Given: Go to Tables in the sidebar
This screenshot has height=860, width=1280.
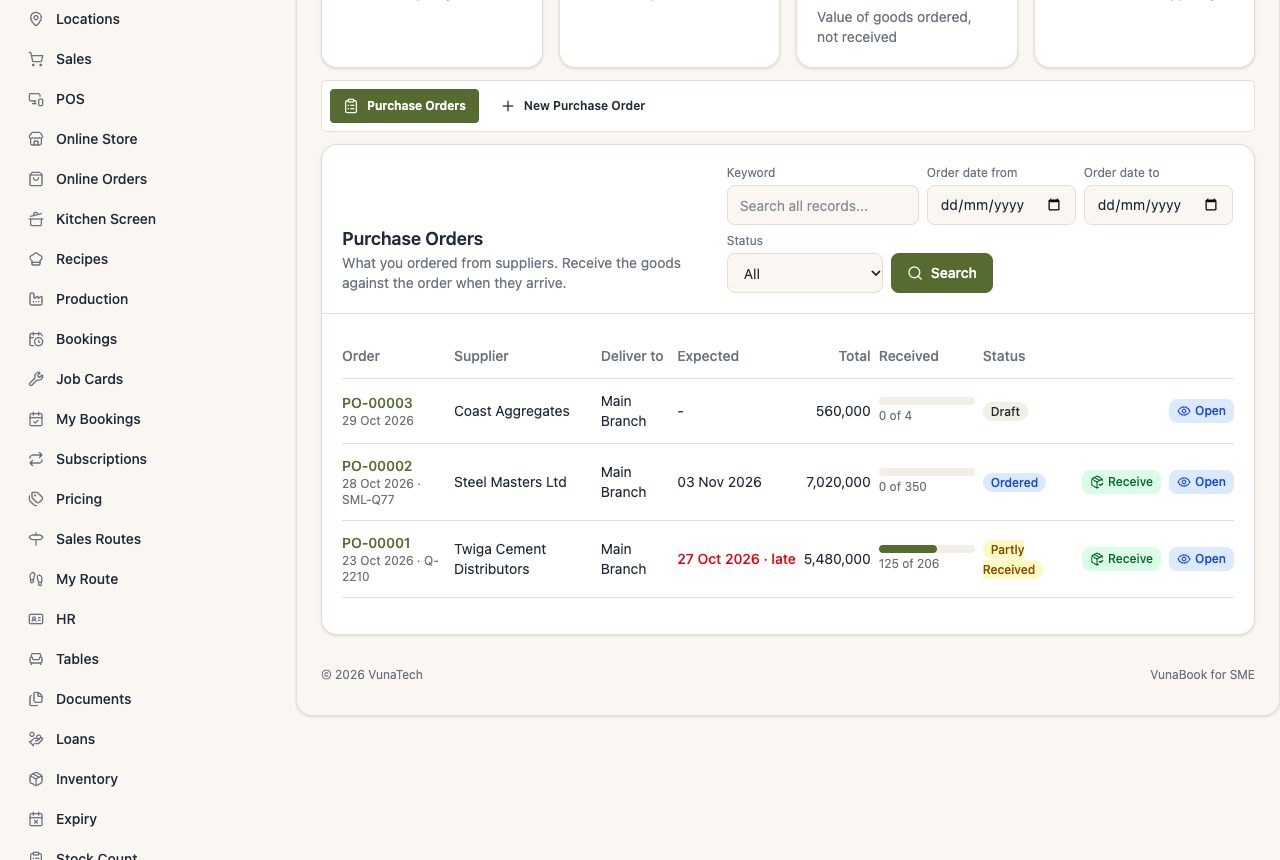Looking at the screenshot, I should click(x=77, y=659).
